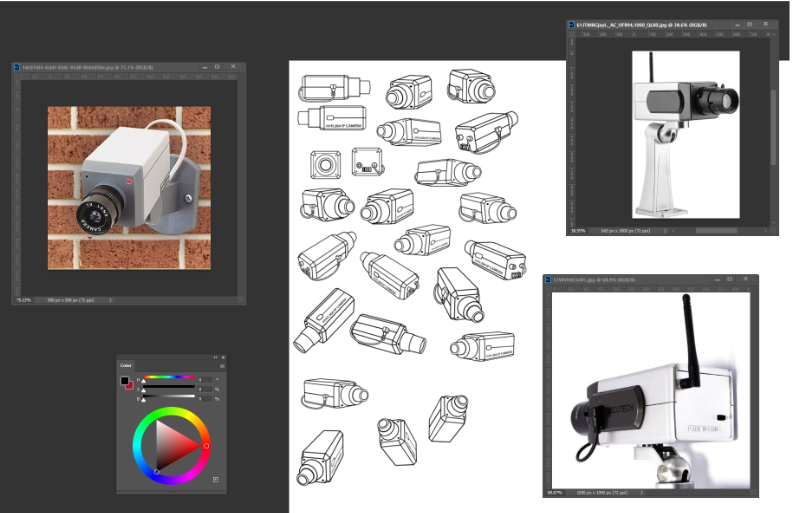Click title bar of brick-wall camera document
794x513 pixels.
129,67
